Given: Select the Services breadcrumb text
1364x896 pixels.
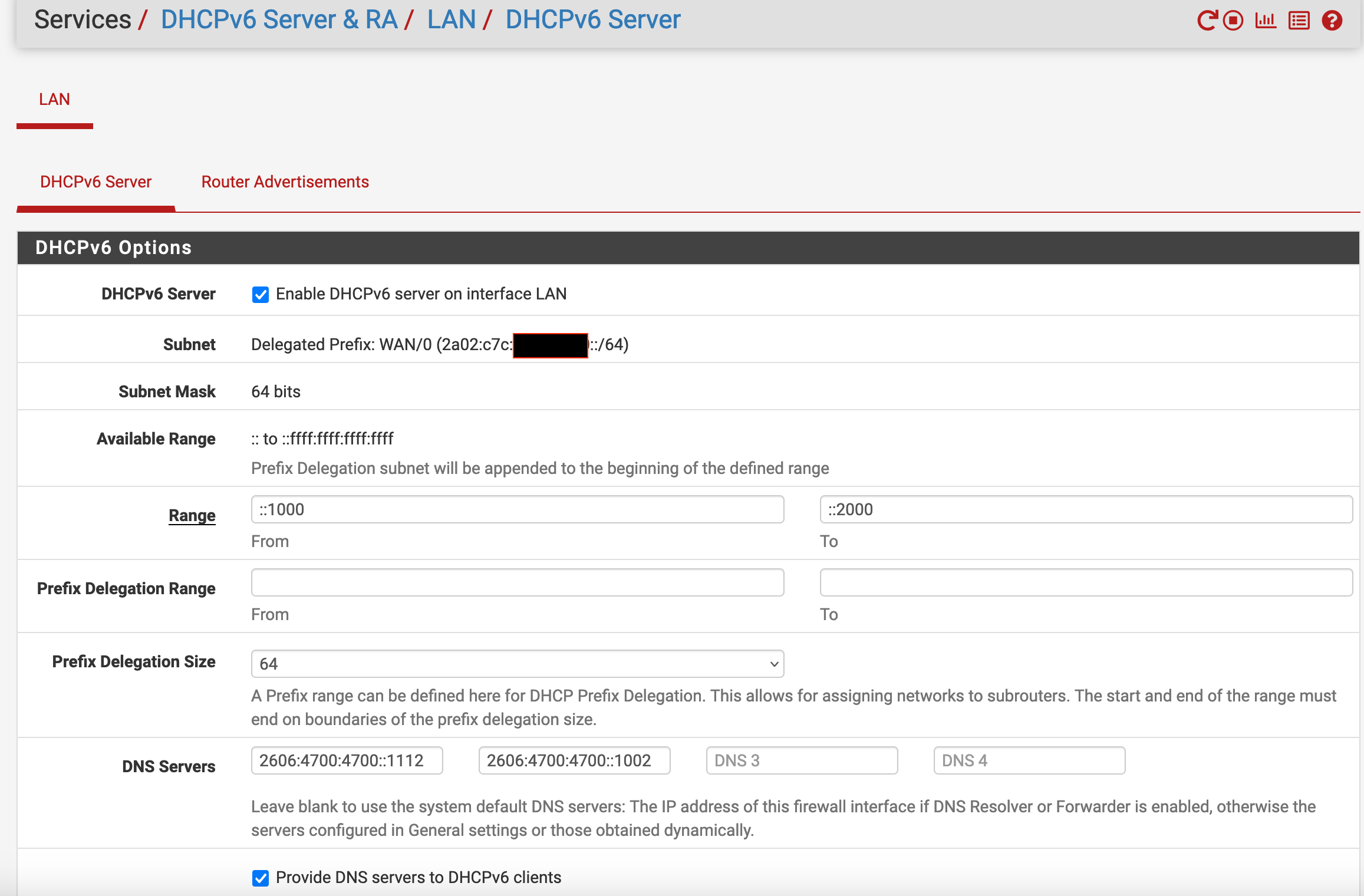Looking at the screenshot, I should 83,19.
